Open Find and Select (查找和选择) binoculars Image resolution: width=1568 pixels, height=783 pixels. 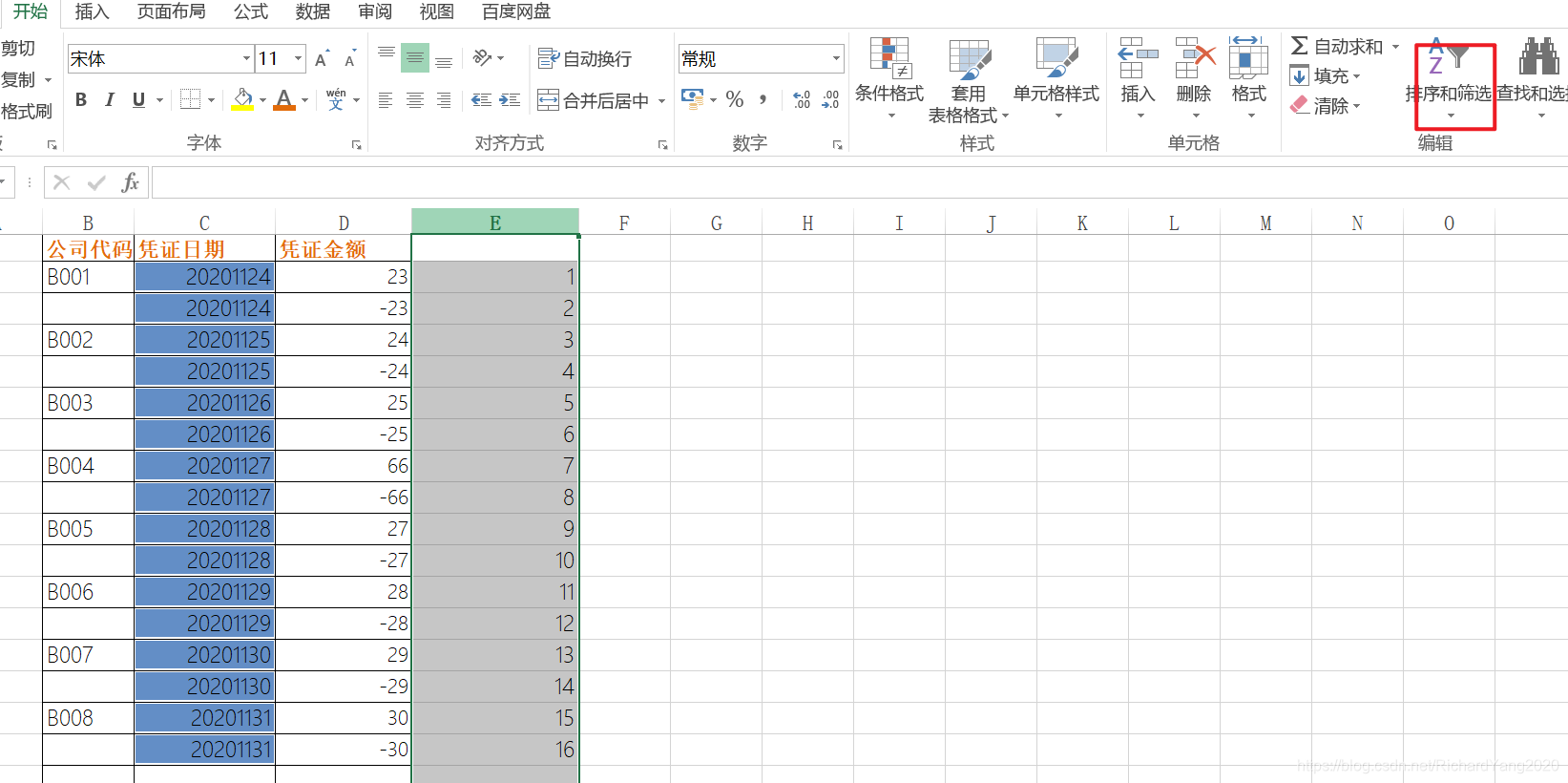point(1538,78)
